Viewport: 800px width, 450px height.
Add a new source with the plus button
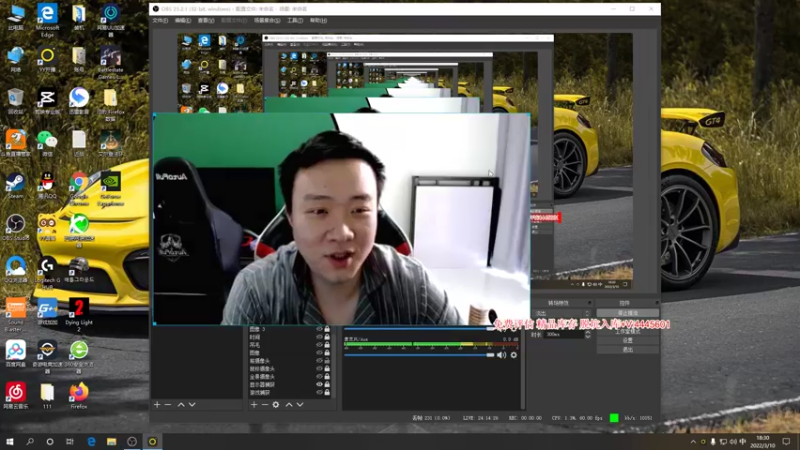(x=254, y=405)
